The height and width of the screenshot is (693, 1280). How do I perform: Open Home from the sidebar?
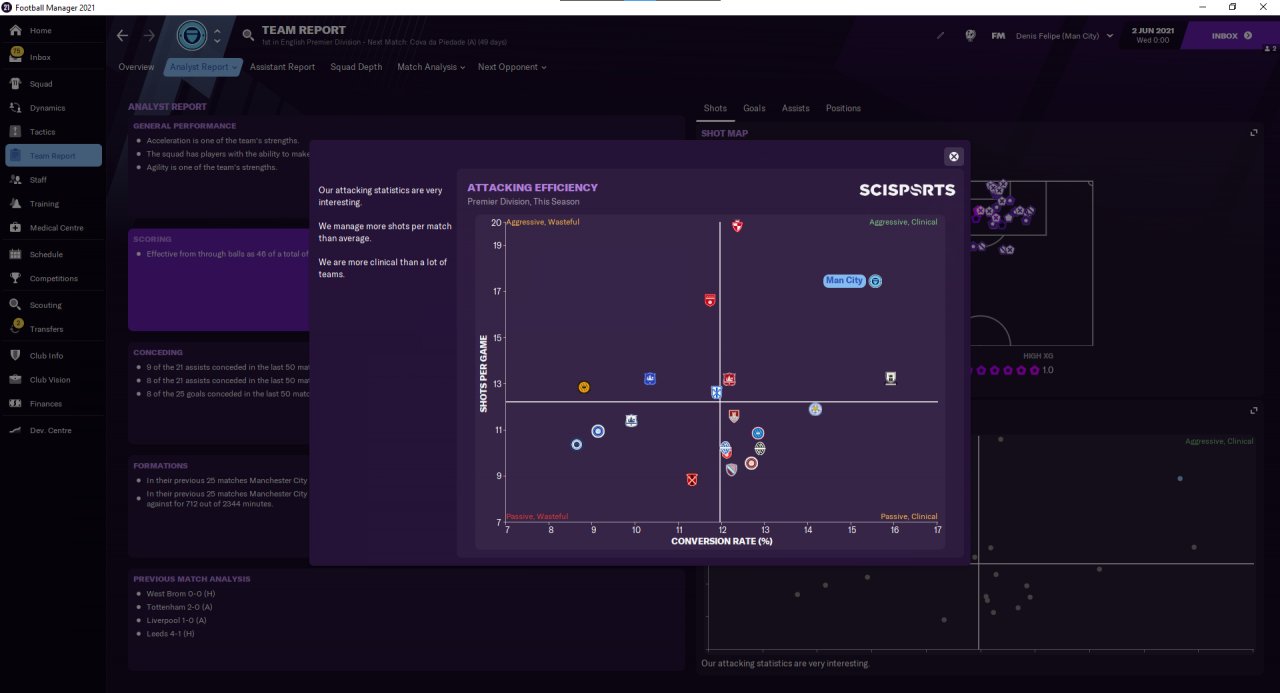pyautogui.click(x=40, y=31)
